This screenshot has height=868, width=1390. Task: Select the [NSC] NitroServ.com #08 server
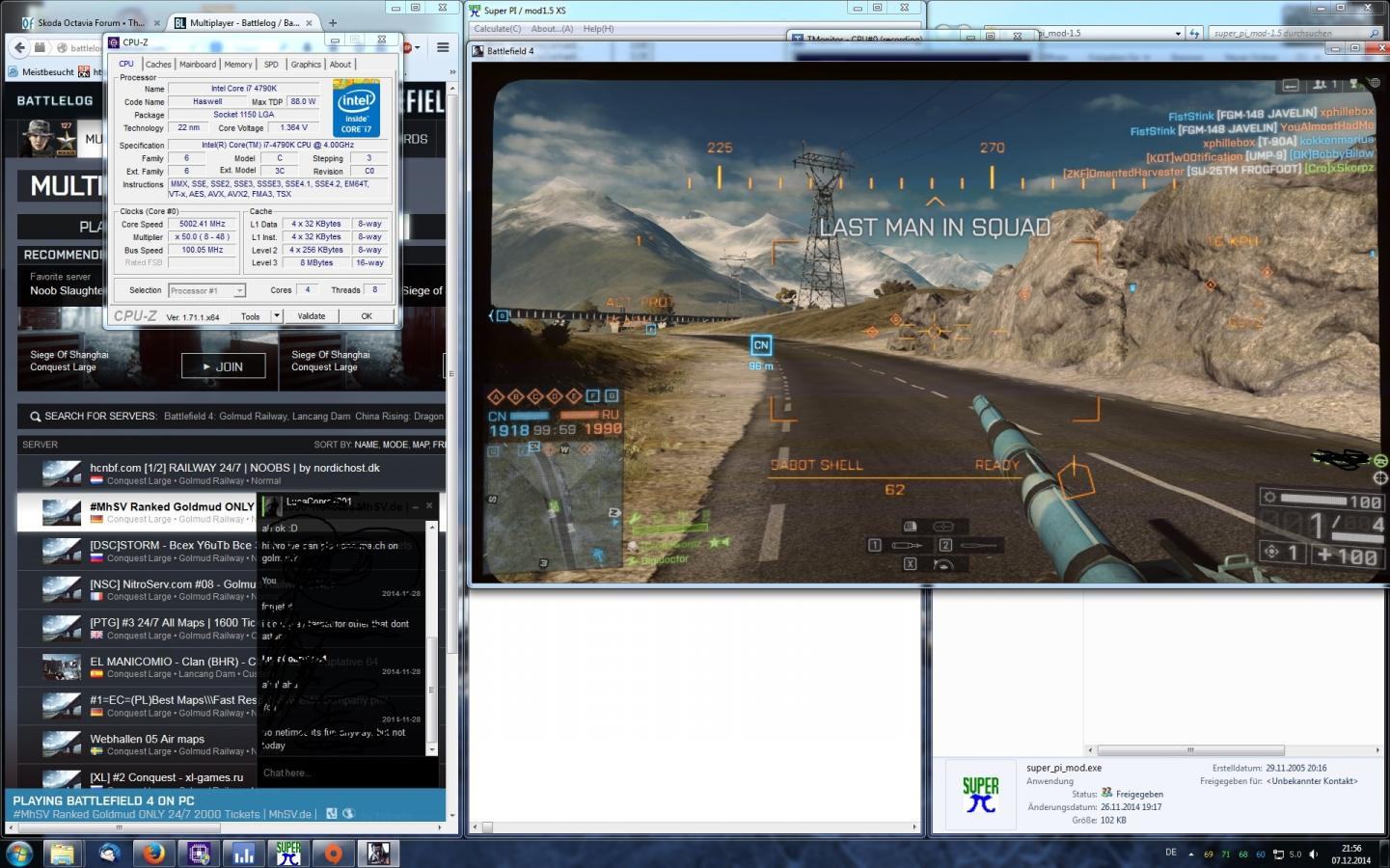[136, 589]
